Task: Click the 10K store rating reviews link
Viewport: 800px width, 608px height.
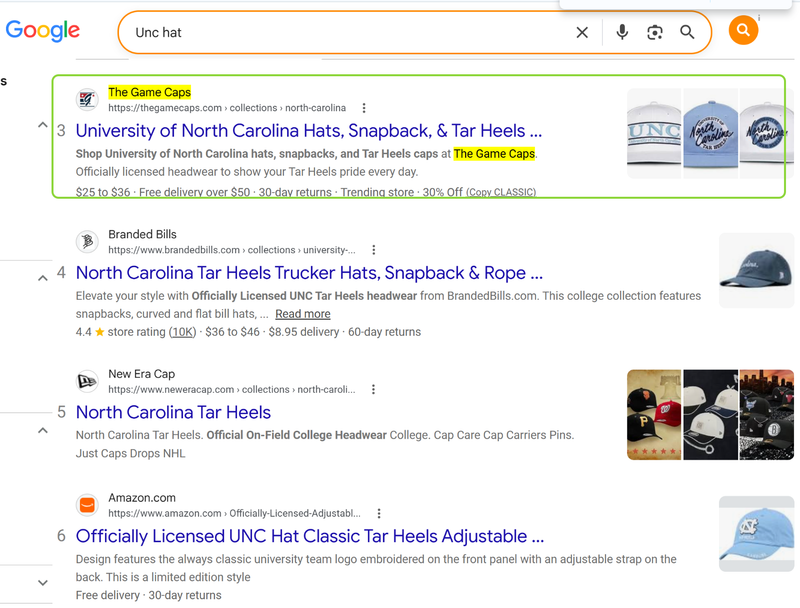Action: tap(182, 332)
